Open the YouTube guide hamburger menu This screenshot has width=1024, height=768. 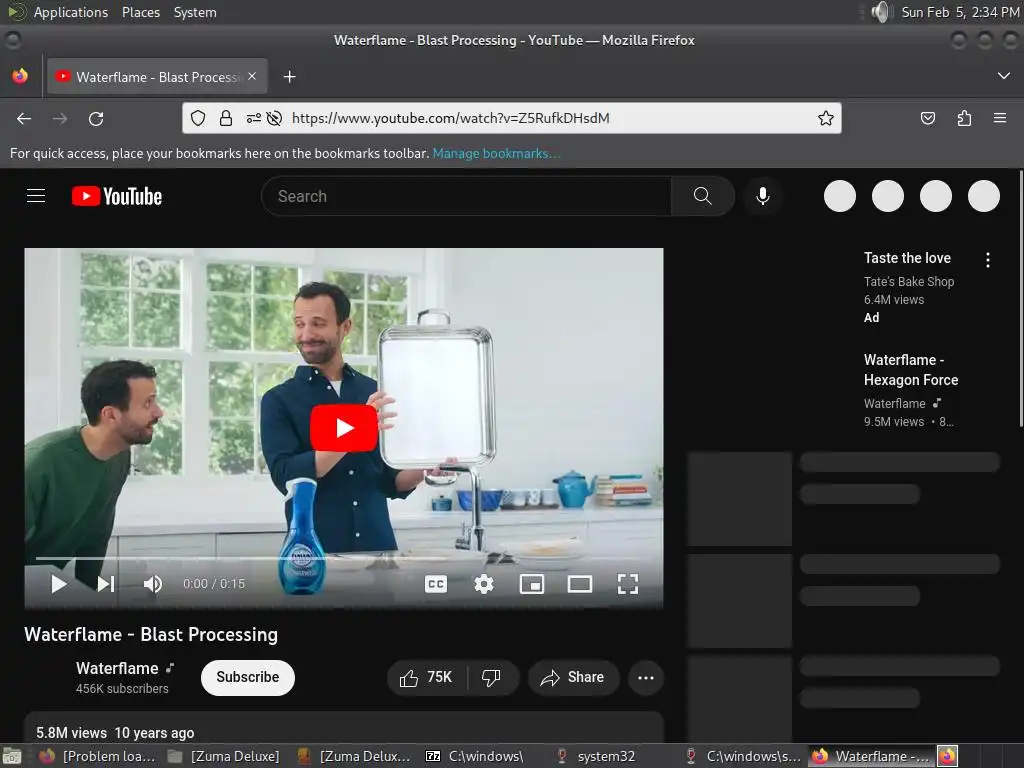click(x=36, y=196)
